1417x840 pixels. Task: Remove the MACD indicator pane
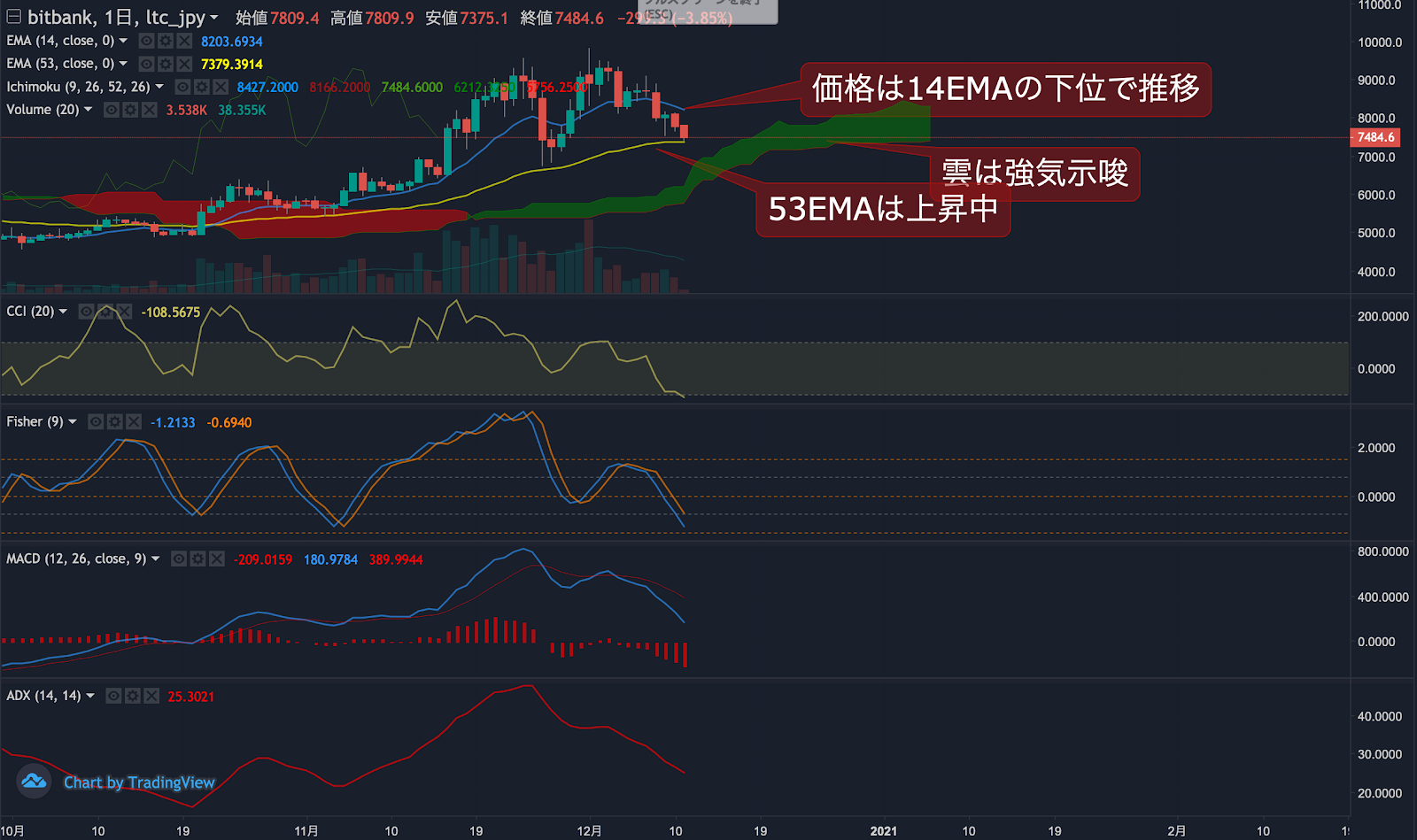217,559
